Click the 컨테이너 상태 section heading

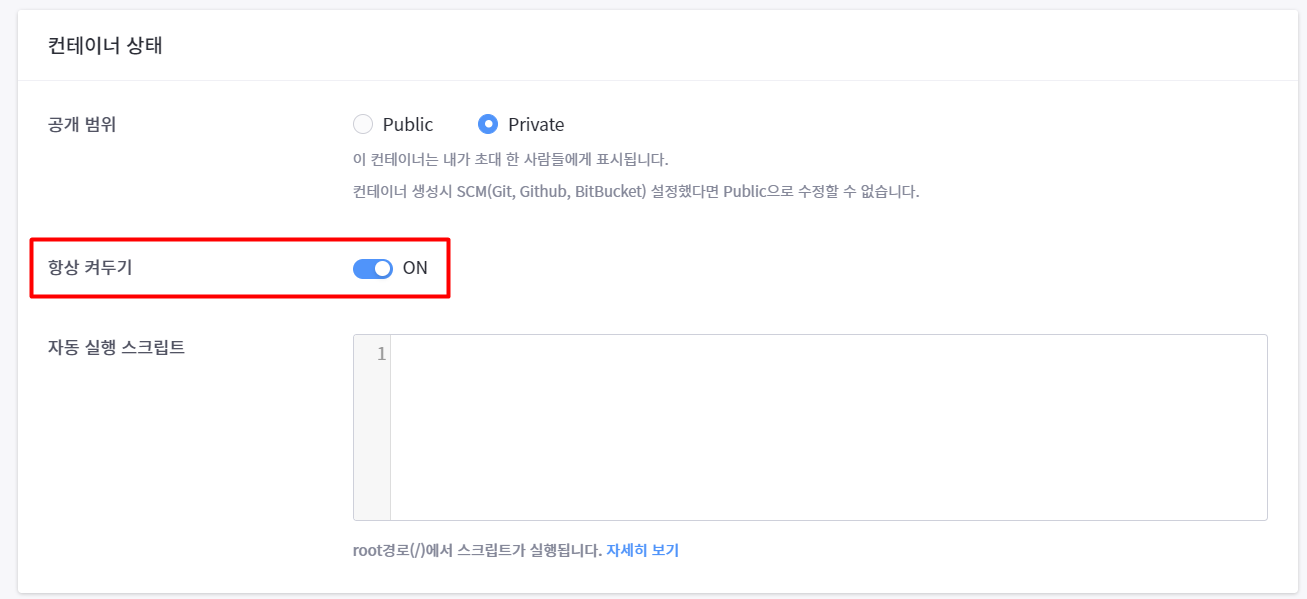105,46
